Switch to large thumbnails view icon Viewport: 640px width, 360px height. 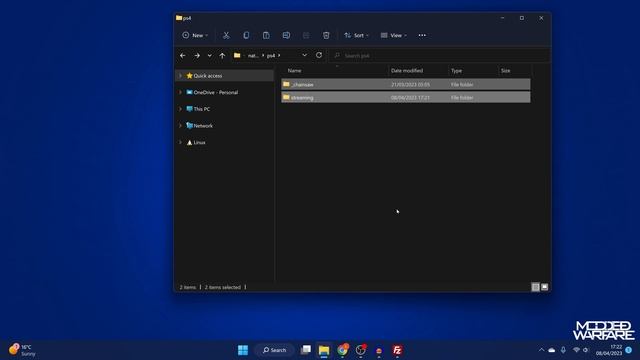(x=544, y=287)
